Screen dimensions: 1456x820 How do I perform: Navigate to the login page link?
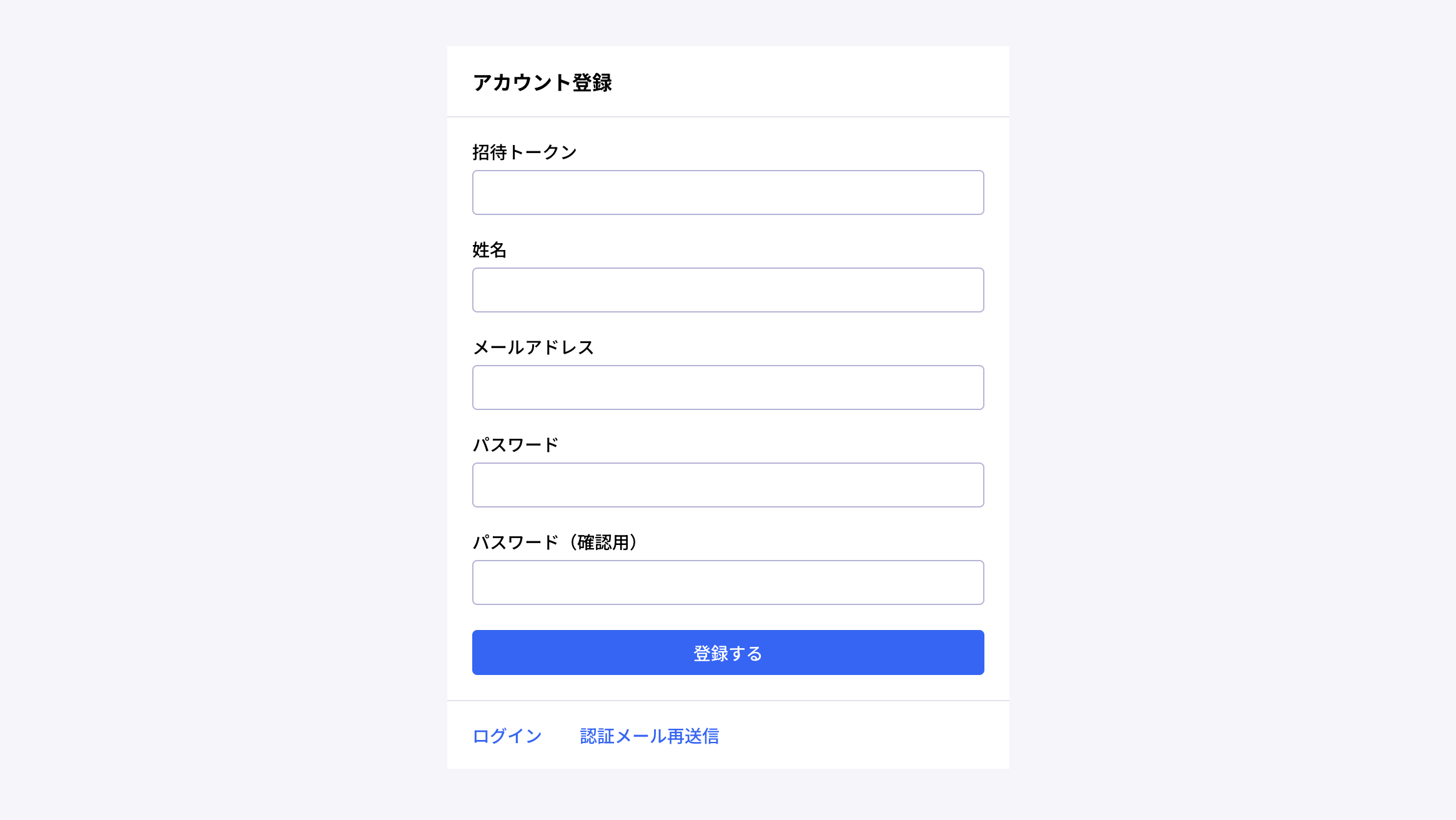(x=507, y=736)
